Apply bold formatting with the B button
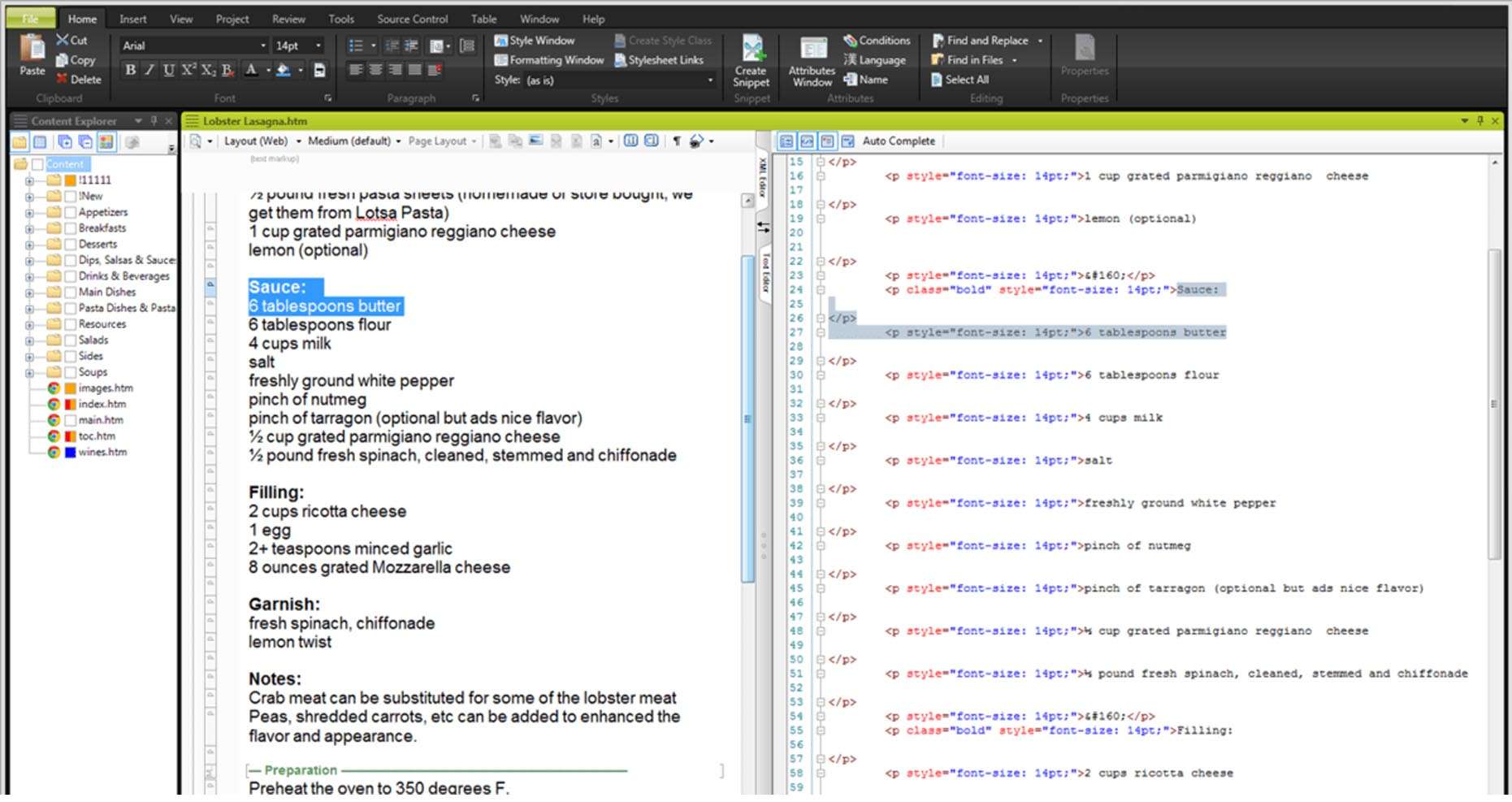 click(130, 71)
